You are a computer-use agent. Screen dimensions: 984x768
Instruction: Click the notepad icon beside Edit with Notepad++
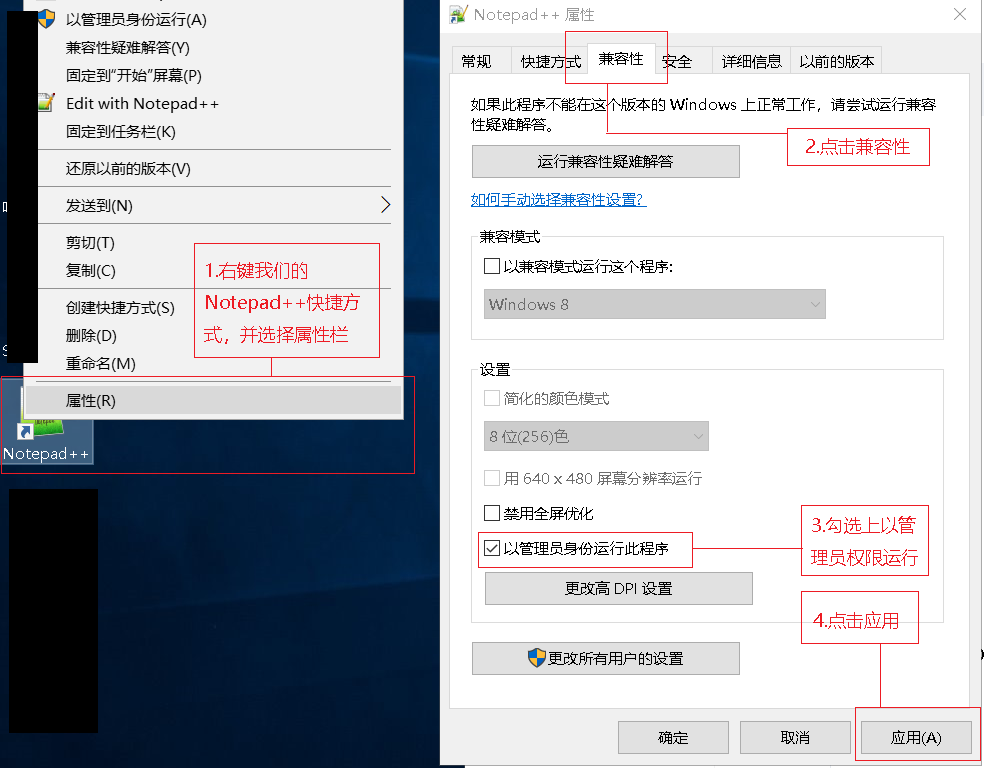(x=46, y=102)
